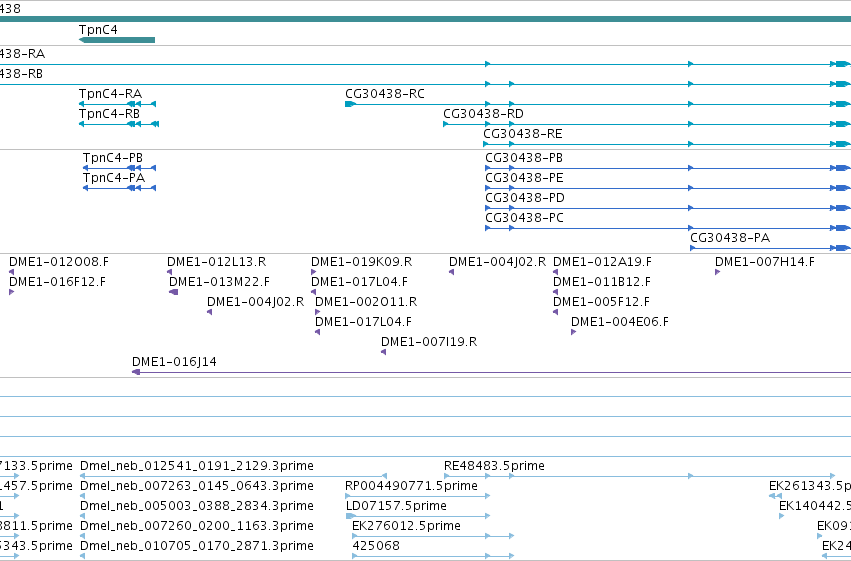Viewport: 851px width, 561px height.
Task: Click the purple arrow under DME1-007I19.R
Action: coord(384,352)
